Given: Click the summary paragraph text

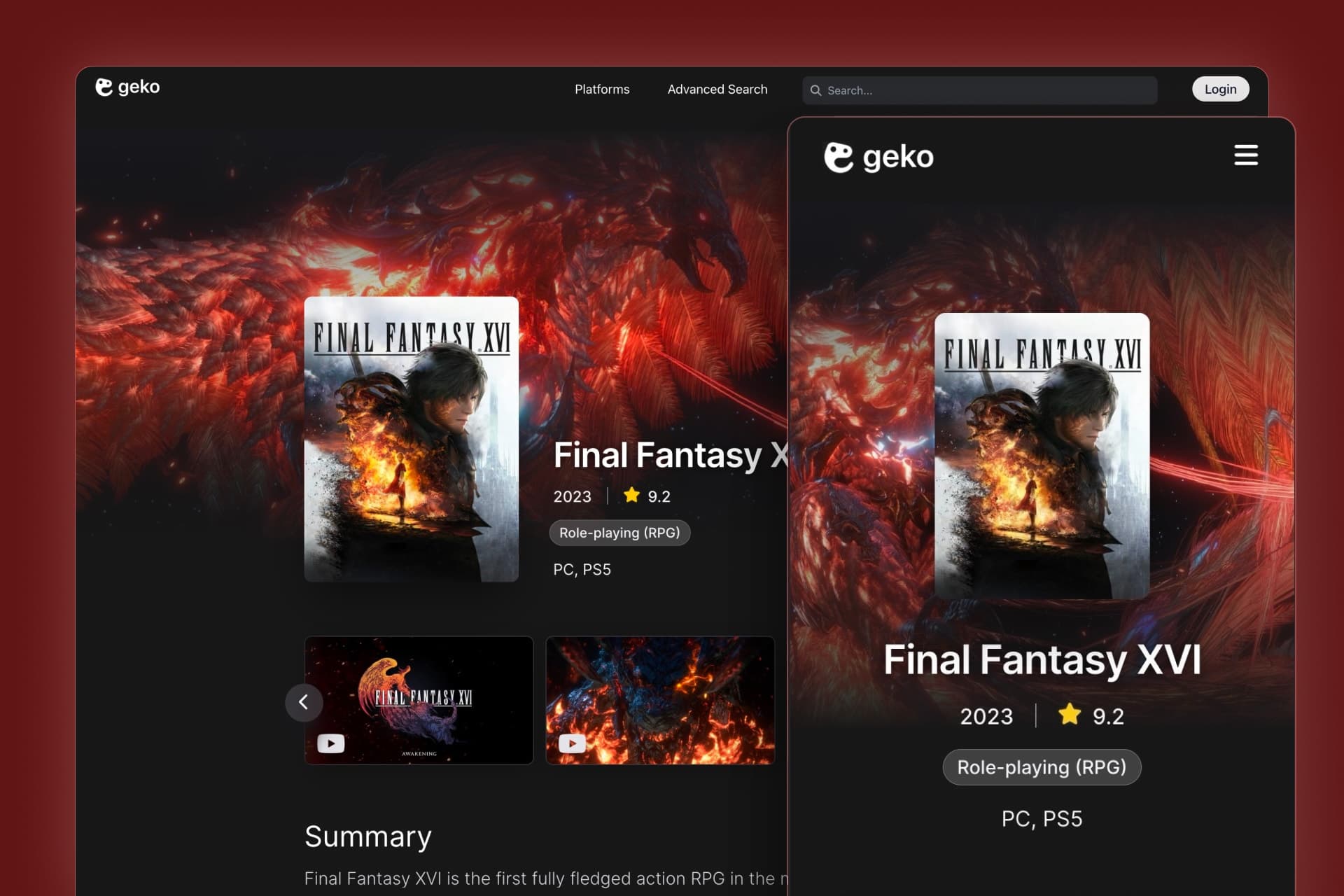Looking at the screenshot, I should click(x=546, y=878).
